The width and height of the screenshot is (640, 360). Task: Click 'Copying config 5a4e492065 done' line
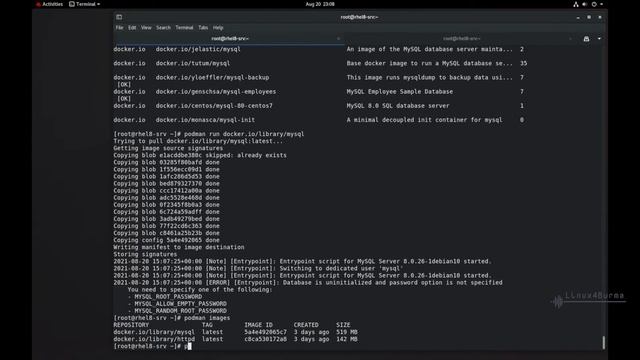coord(167,240)
